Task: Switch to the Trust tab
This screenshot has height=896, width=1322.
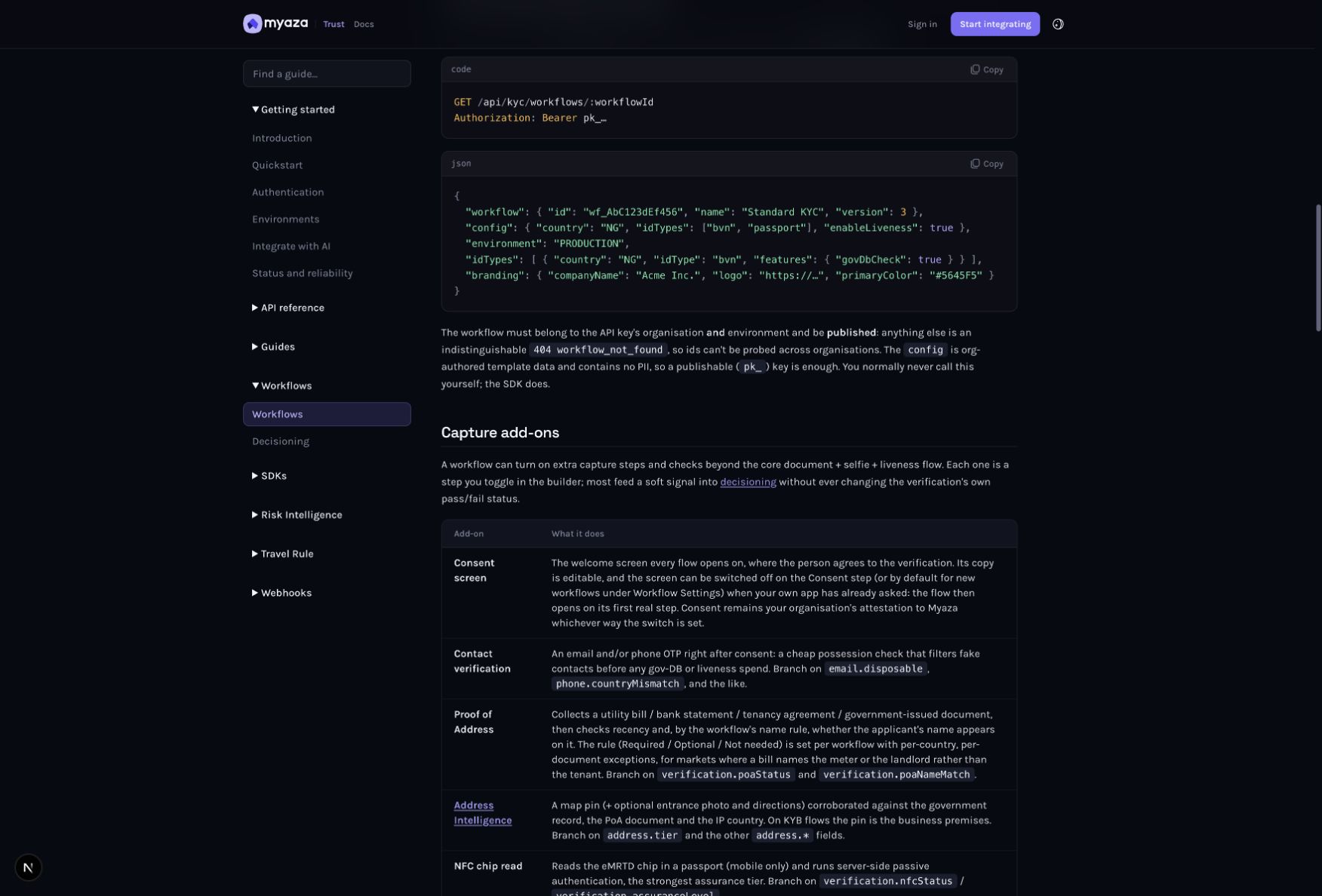Action: pyautogui.click(x=334, y=24)
